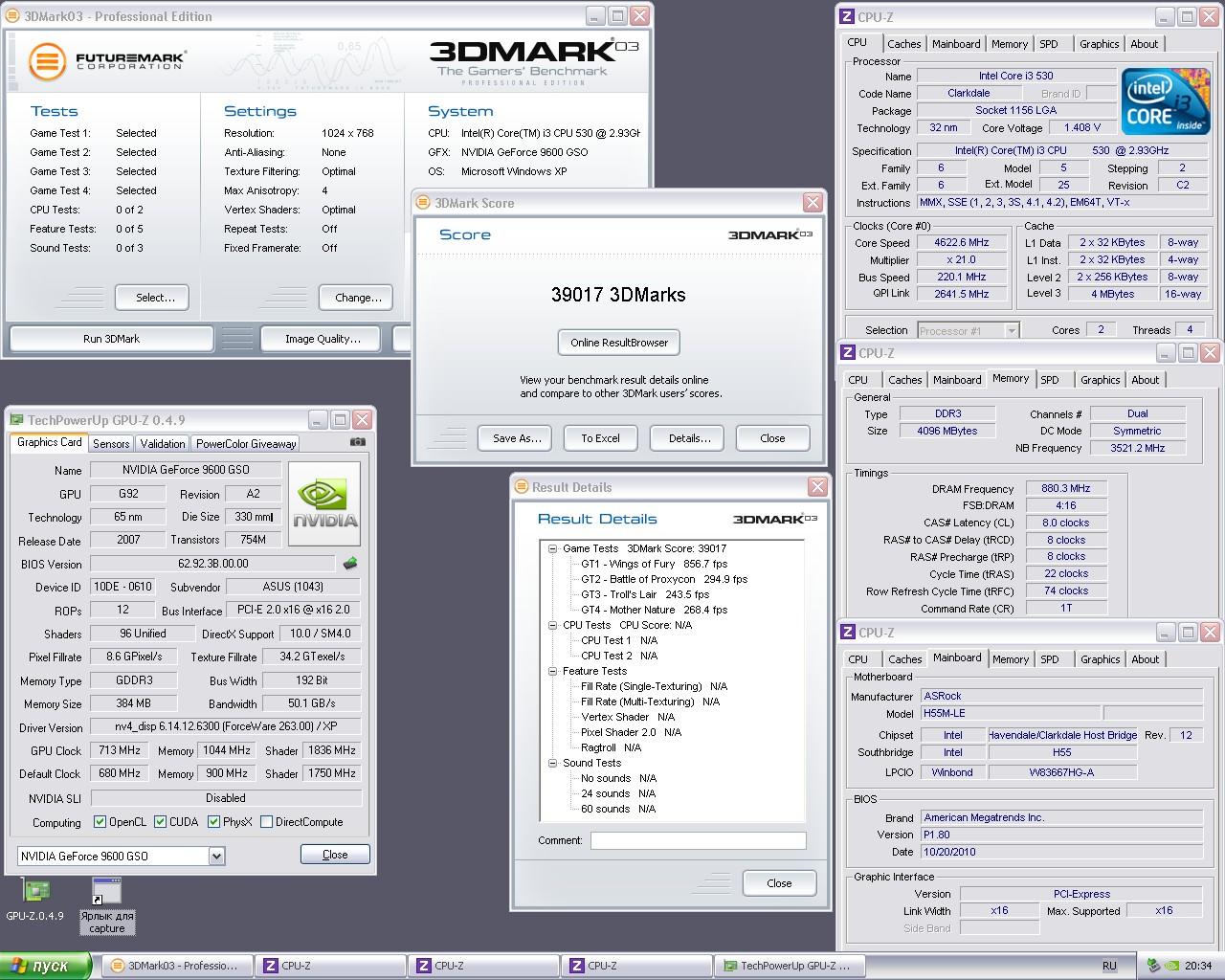Click the NVIDIA logo in GPU-Z
The width and height of the screenshot is (1225, 980).
pyautogui.click(x=324, y=504)
